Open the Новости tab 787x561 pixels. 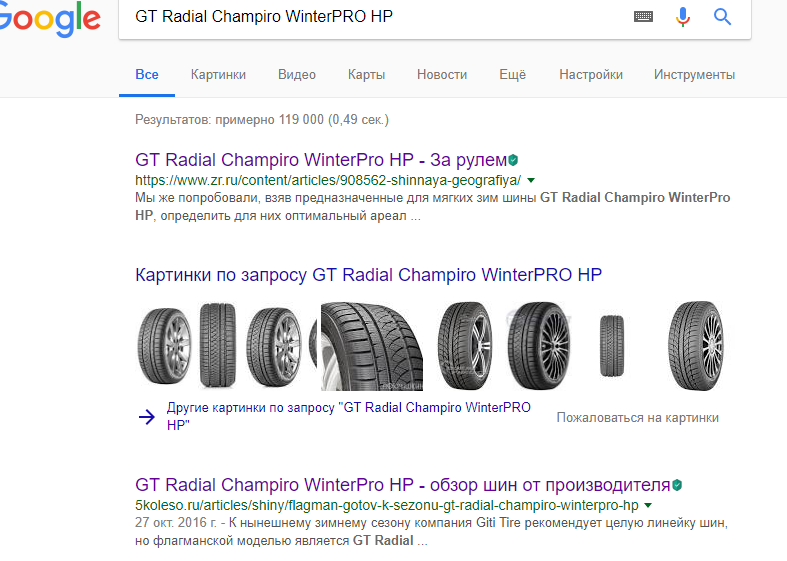point(442,75)
